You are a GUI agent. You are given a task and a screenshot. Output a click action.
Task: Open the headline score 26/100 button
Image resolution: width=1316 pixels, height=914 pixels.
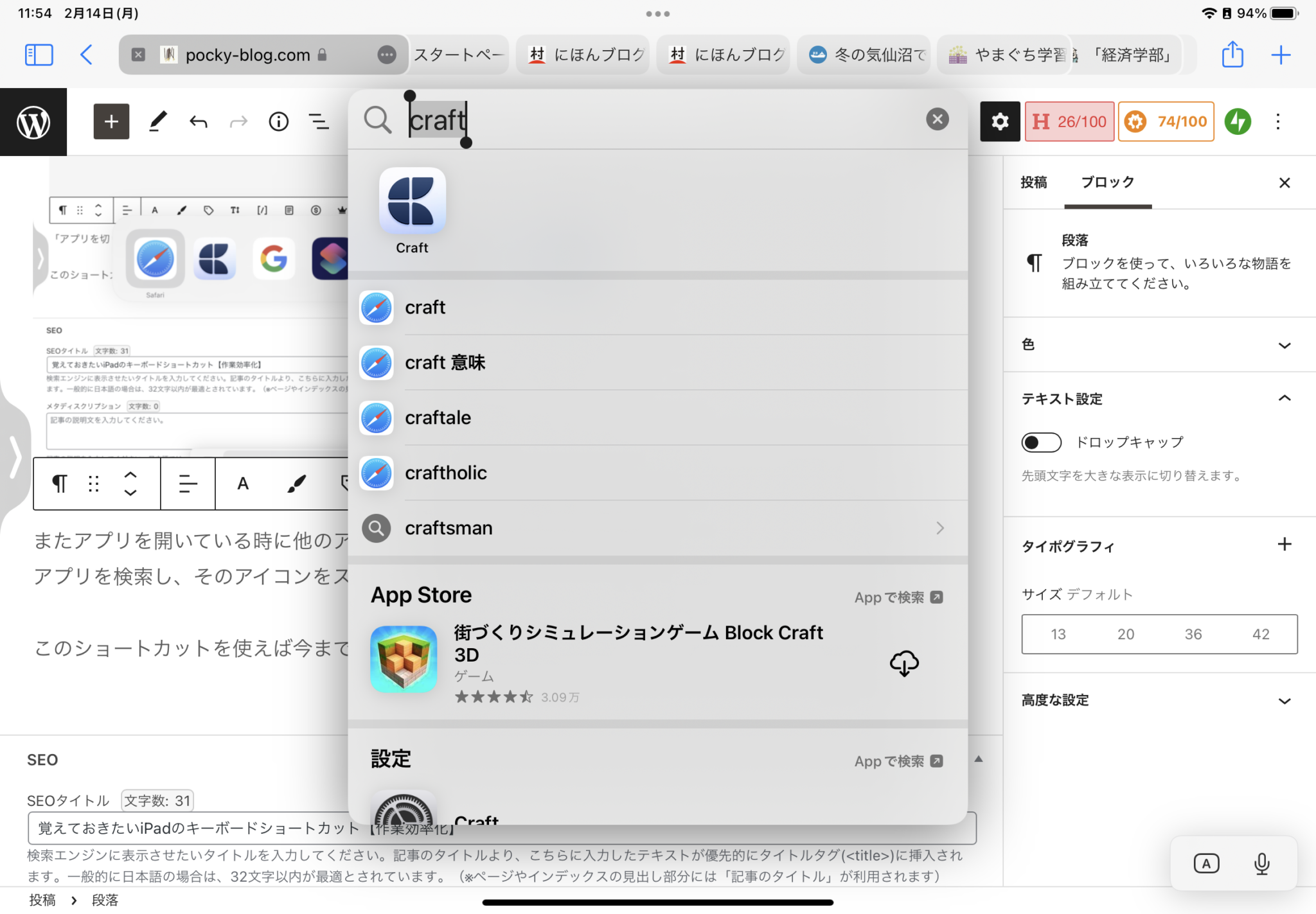tap(1069, 121)
